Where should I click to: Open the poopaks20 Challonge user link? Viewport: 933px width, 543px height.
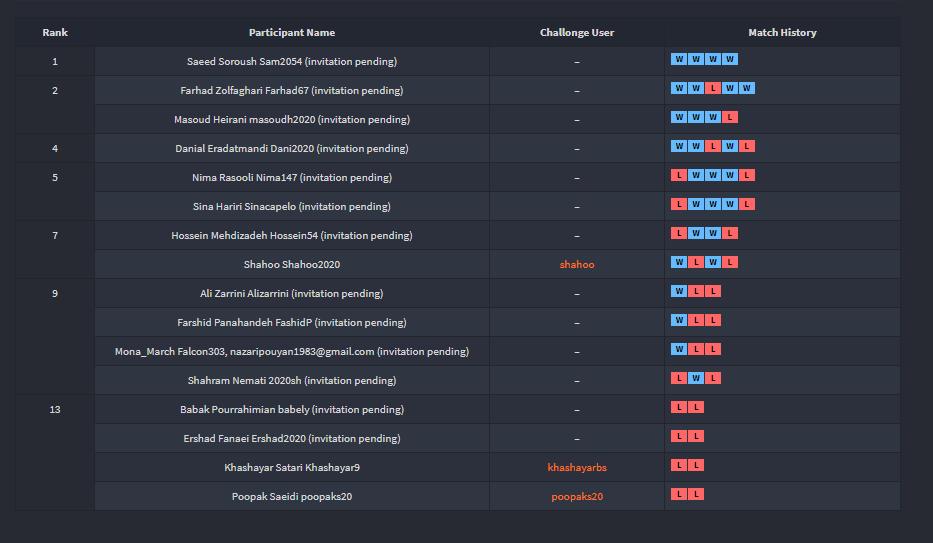pos(577,497)
